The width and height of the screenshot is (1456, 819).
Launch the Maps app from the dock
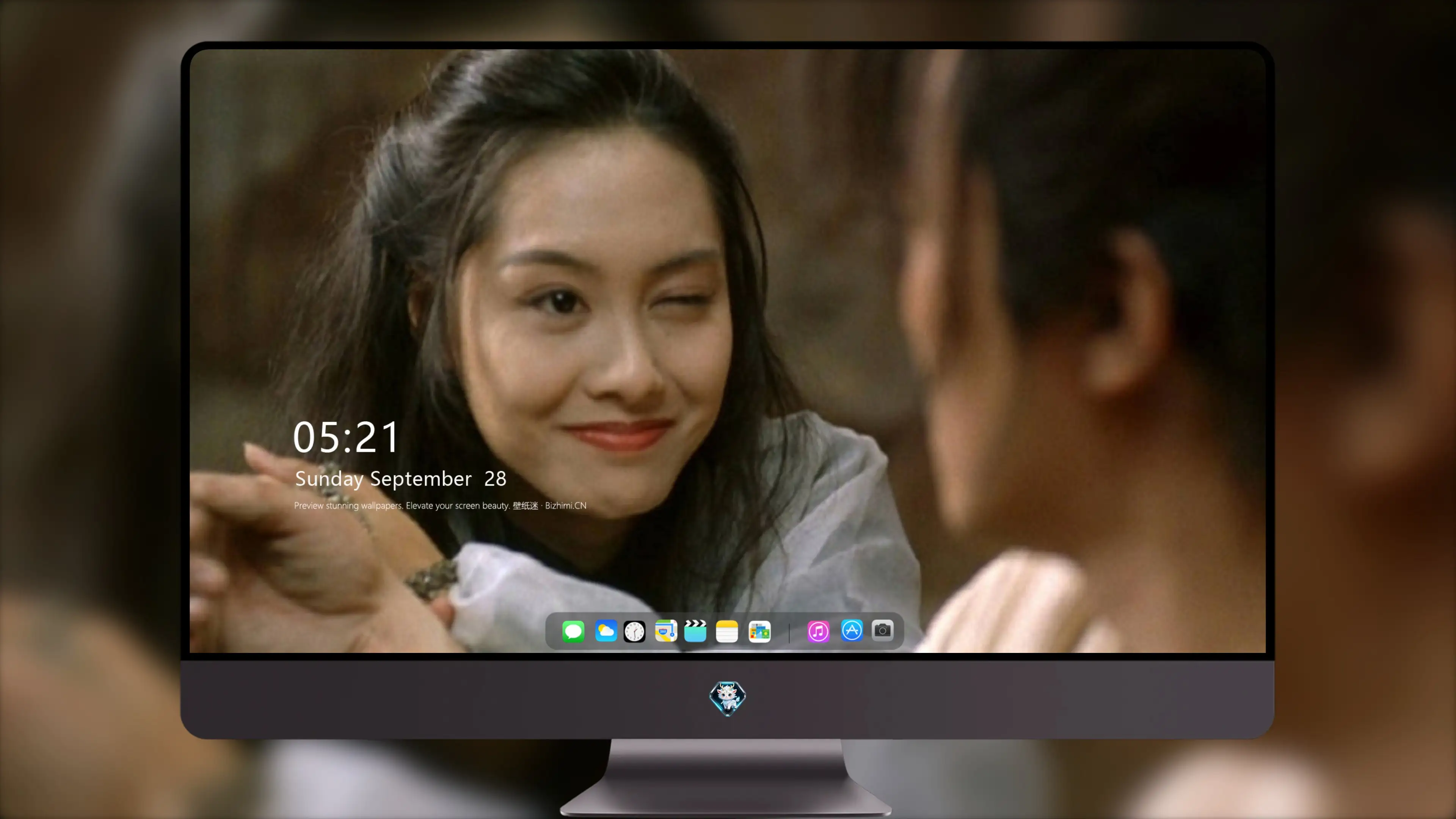click(x=666, y=631)
